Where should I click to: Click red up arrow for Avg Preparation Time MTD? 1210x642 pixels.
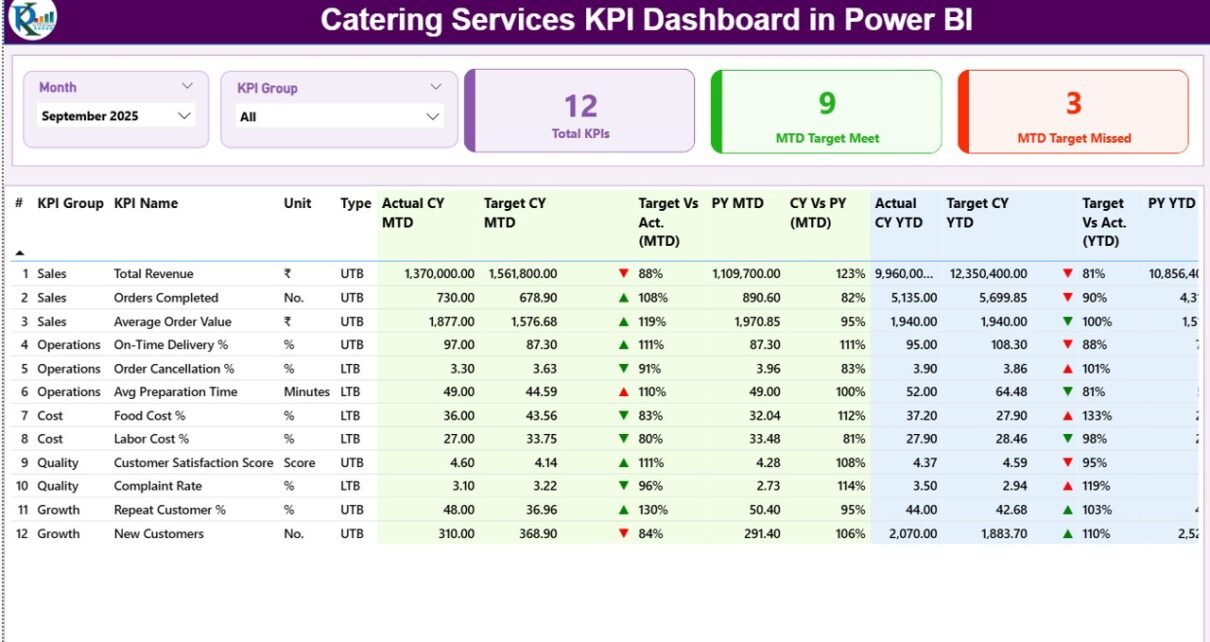[624, 392]
